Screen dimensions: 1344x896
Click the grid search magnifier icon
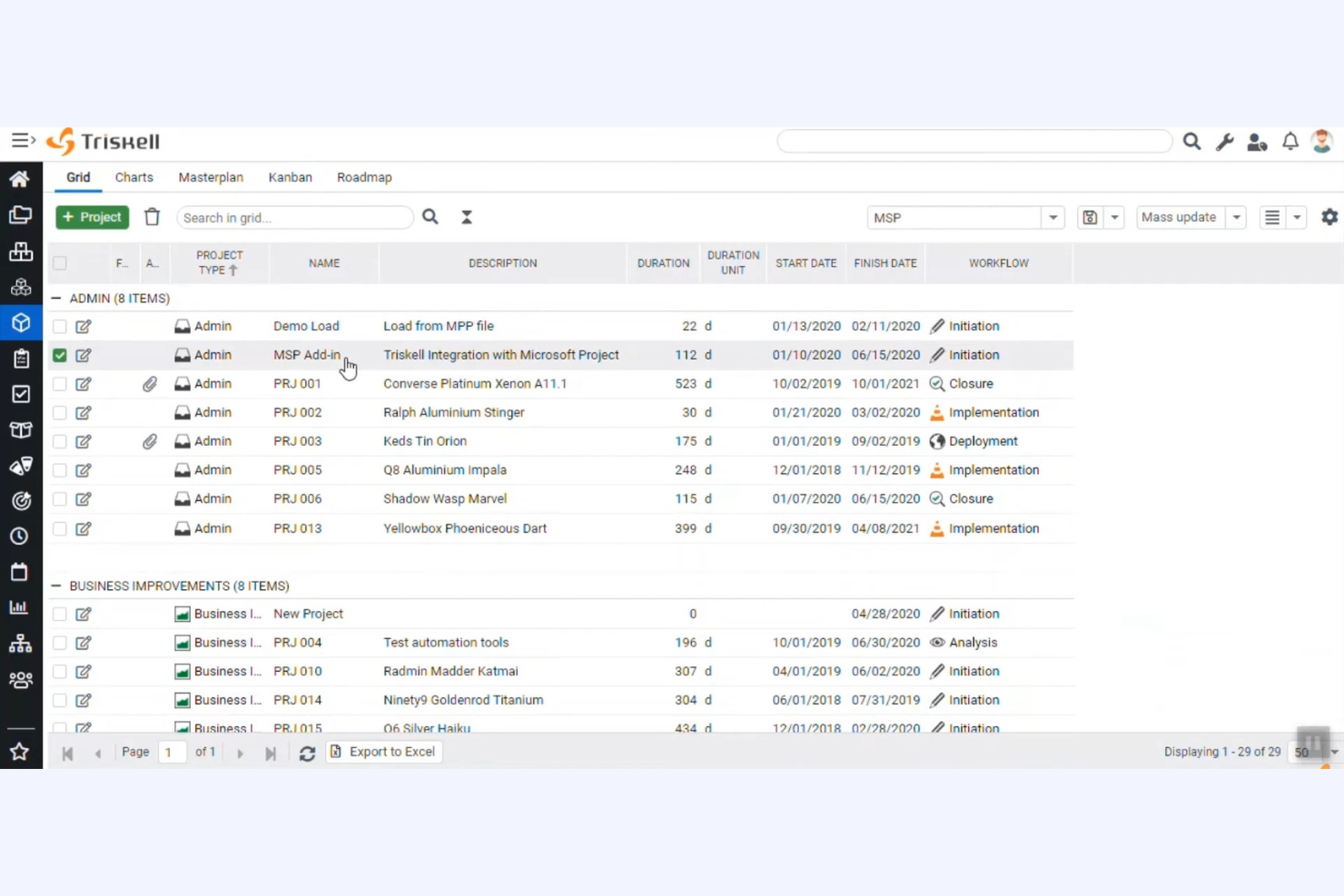pyautogui.click(x=430, y=217)
